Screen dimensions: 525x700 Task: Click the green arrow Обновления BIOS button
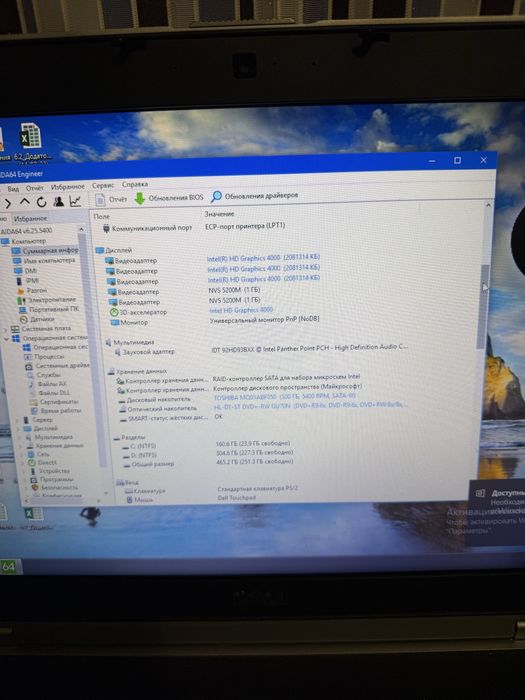point(169,198)
